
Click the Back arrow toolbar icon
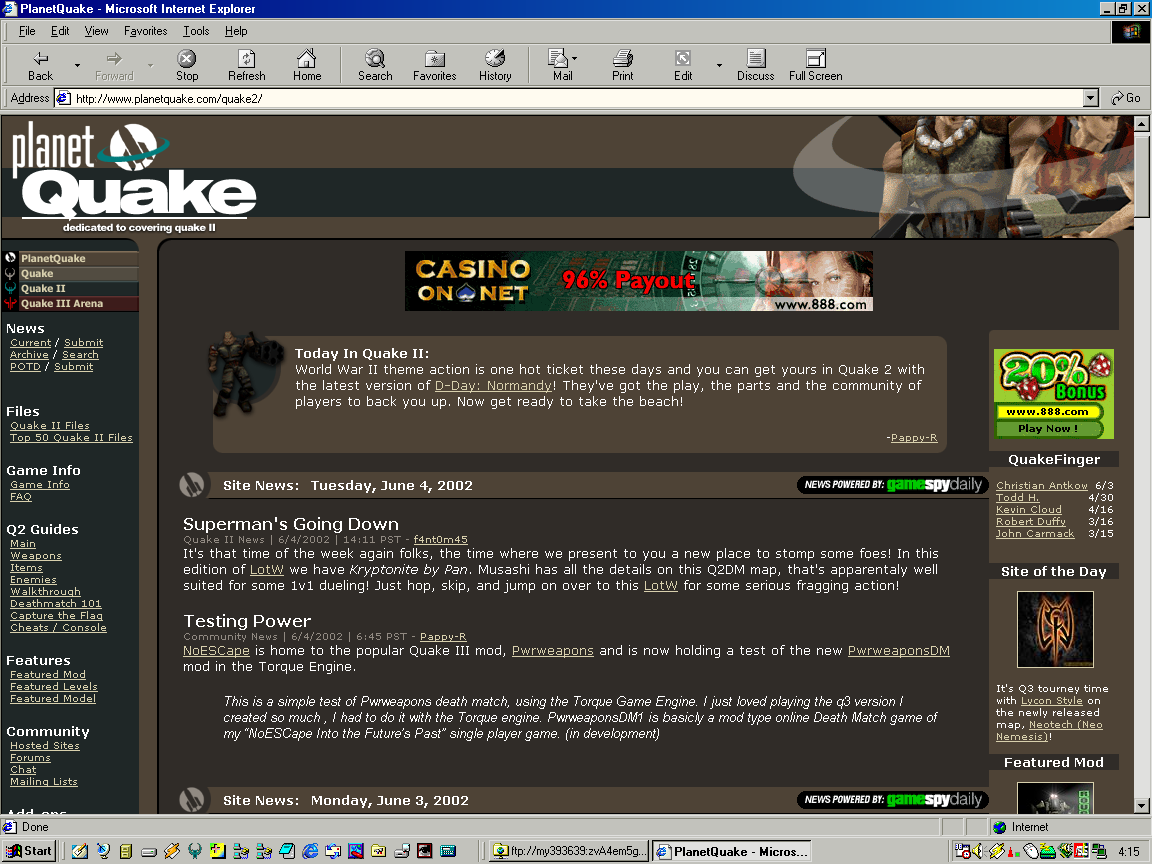[x=41, y=59]
